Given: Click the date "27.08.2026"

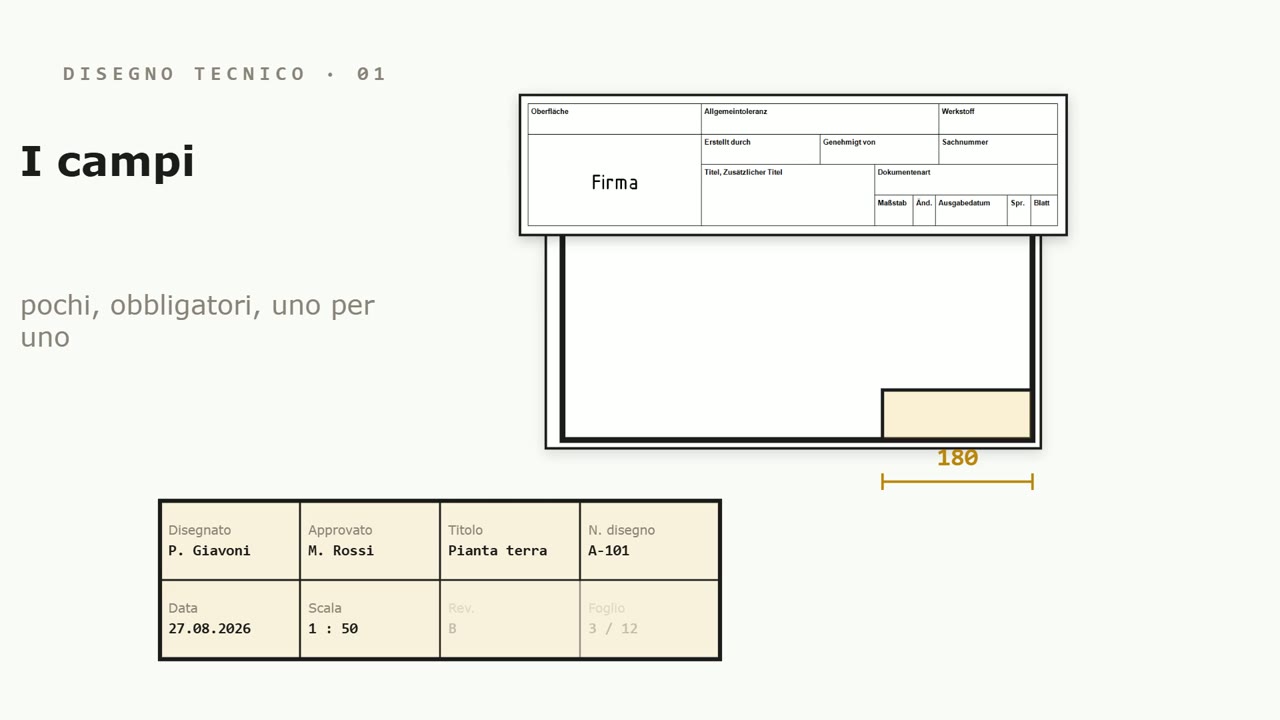Looking at the screenshot, I should pos(209,629).
